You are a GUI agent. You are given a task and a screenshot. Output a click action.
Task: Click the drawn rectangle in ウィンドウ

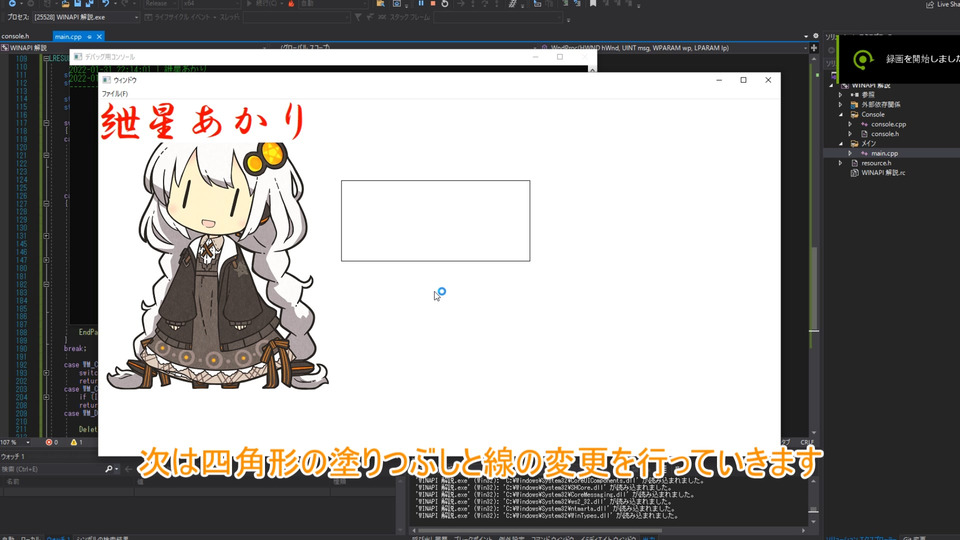click(435, 220)
